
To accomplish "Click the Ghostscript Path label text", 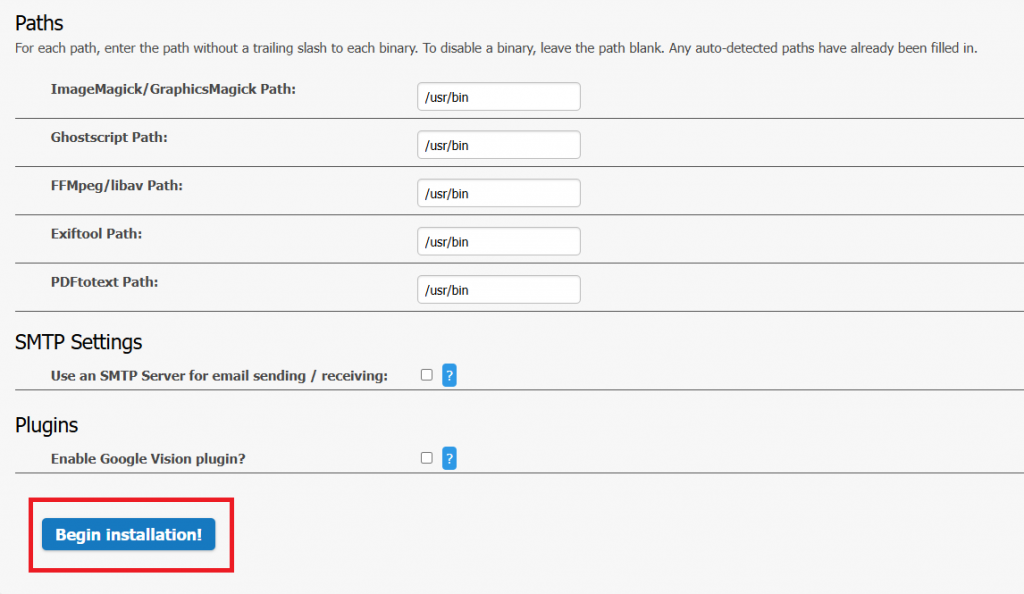I will click(109, 138).
